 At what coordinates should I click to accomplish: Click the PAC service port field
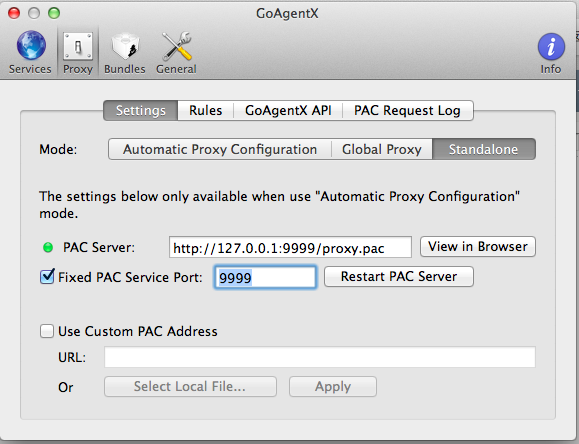coord(265,277)
